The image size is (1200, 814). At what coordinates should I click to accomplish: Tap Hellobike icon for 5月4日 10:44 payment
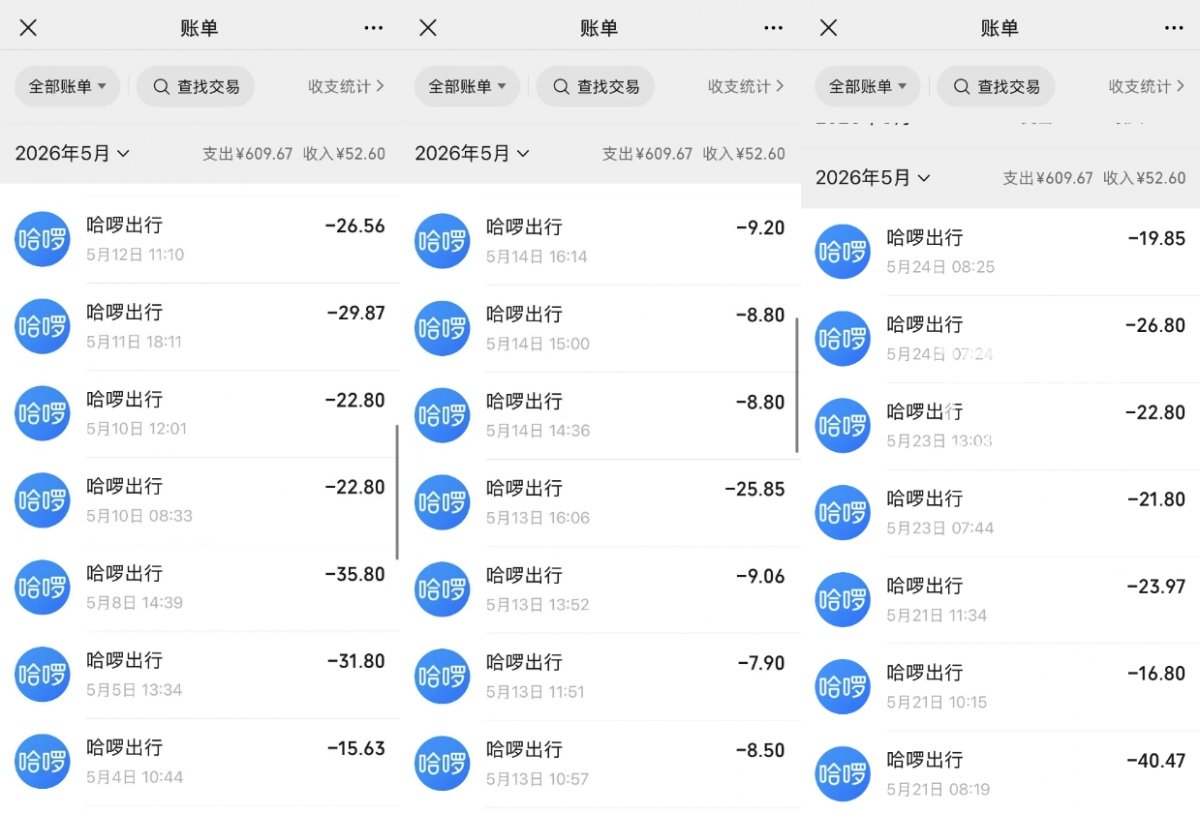tap(42, 761)
